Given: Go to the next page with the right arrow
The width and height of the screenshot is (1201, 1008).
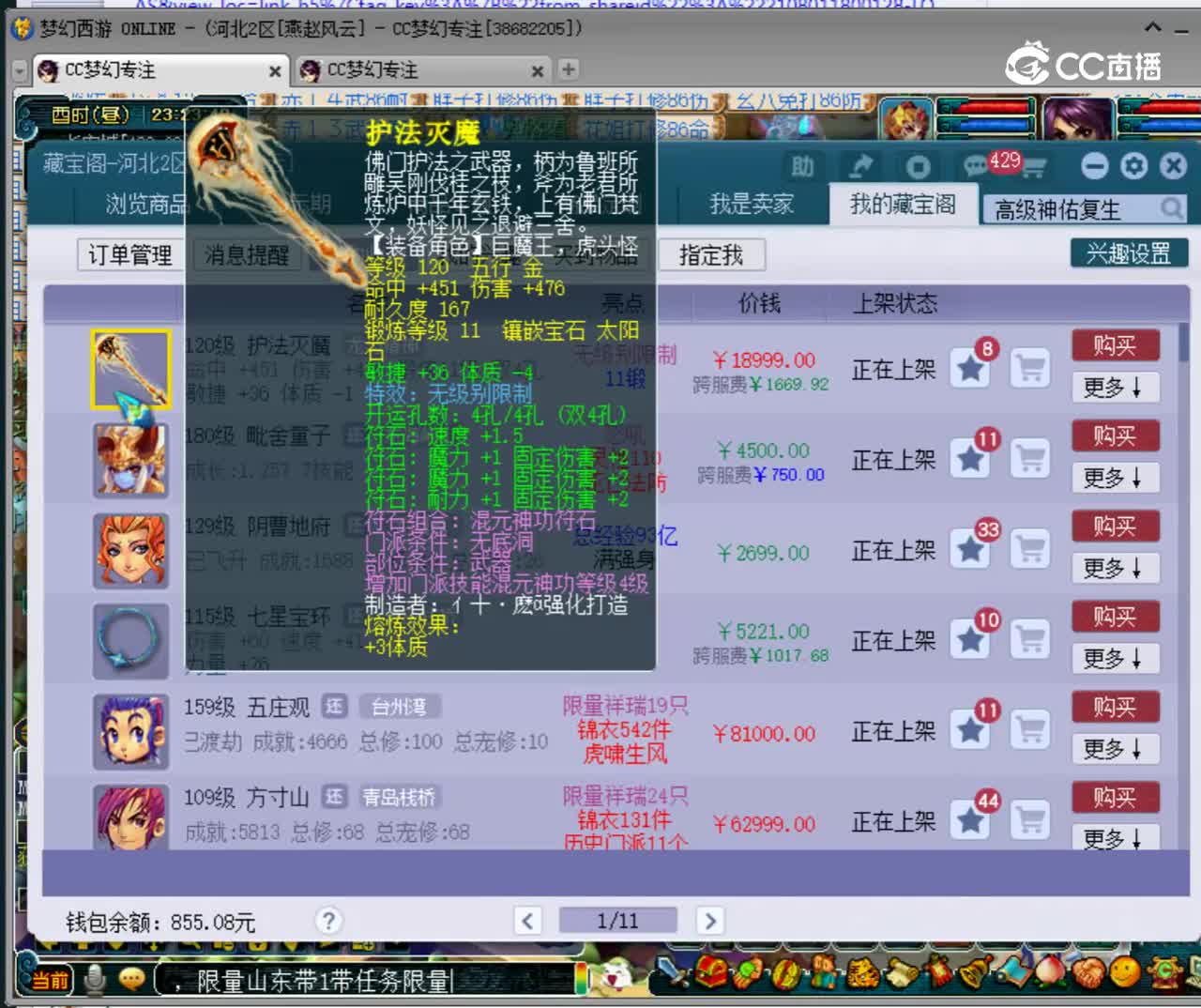Looking at the screenshot, I should click(x=710, y=921).
